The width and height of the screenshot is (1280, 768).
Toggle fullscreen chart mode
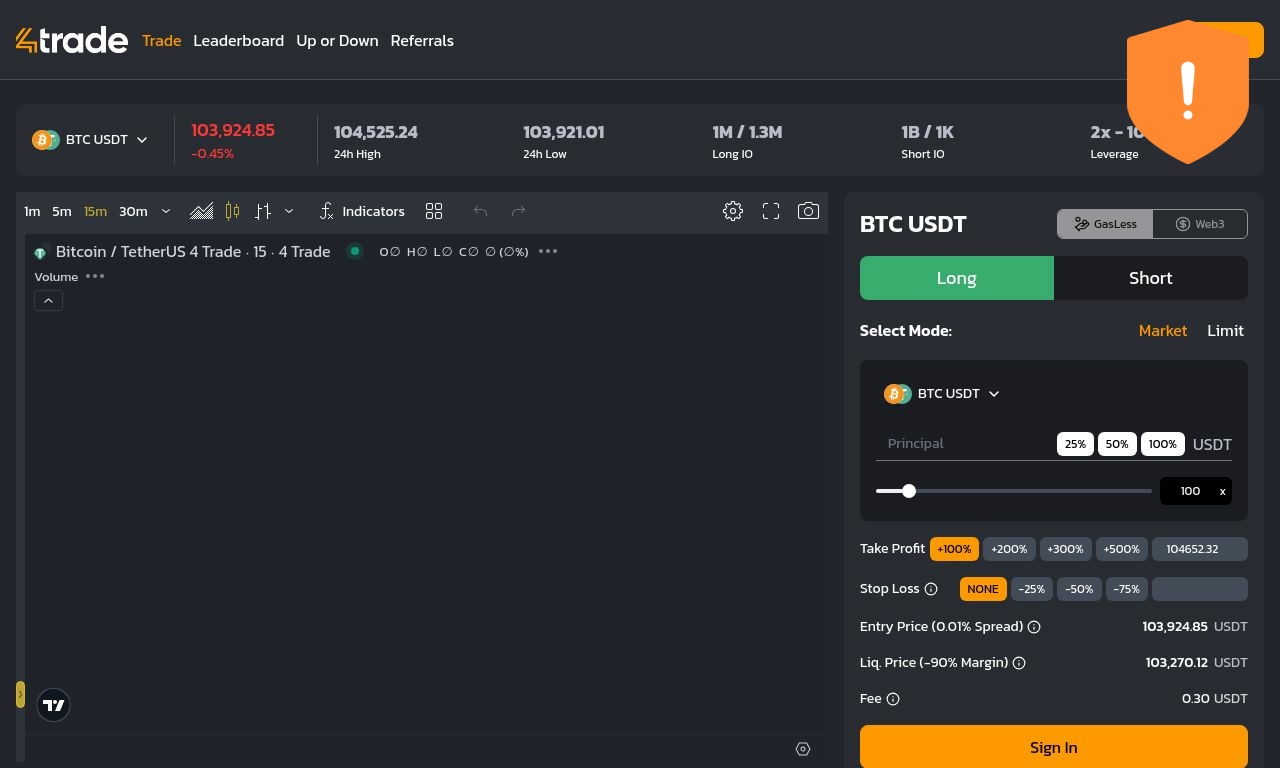pyautogui.click(x=771, y=211)
